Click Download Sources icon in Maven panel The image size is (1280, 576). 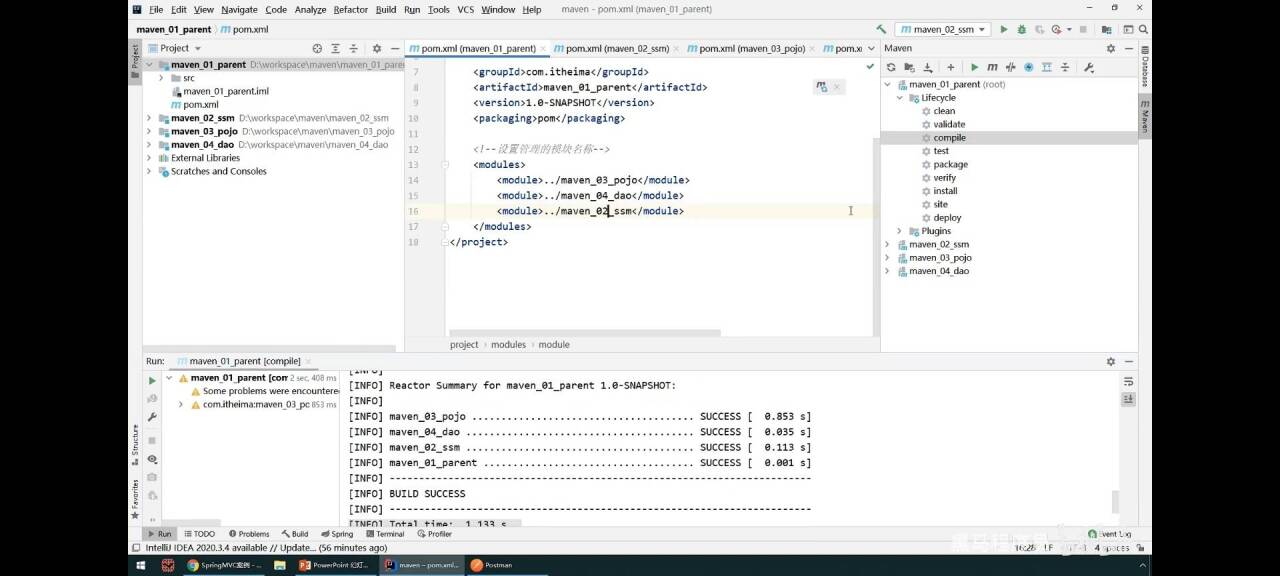pyautogui.click(x=928, y=67)
